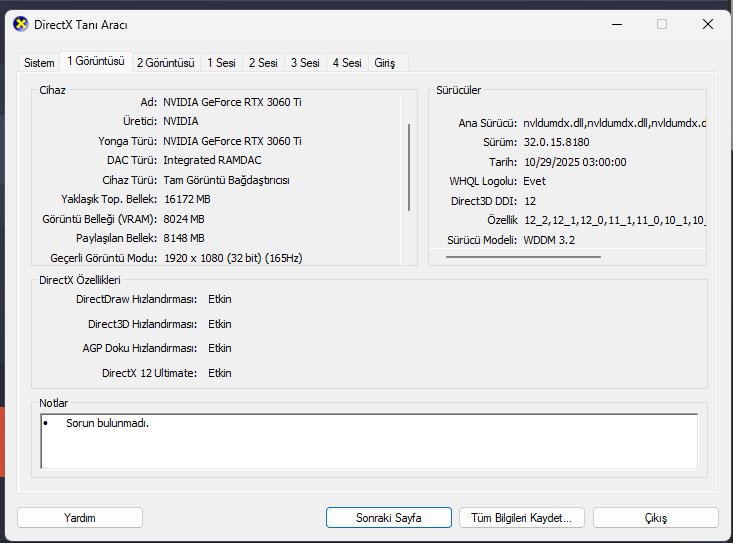The image size is (733, 543).
Task: Click the 'Sürücü Modeli:' label
Action: pyautogui.click(x=482, y=240)
